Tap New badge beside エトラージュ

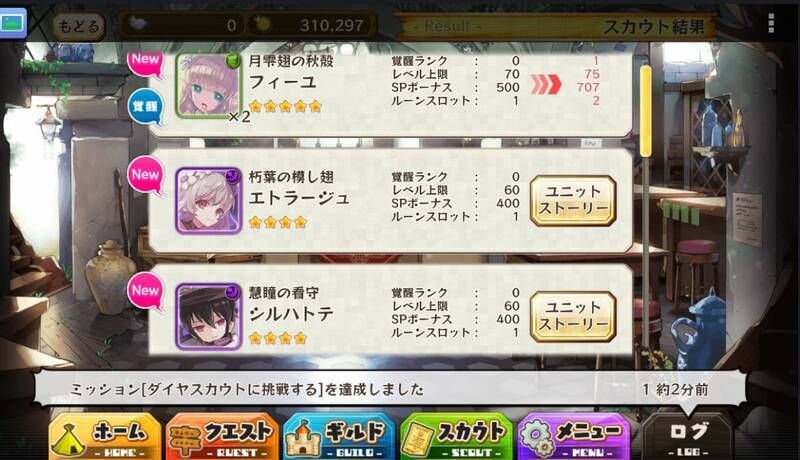click(145, 175)
